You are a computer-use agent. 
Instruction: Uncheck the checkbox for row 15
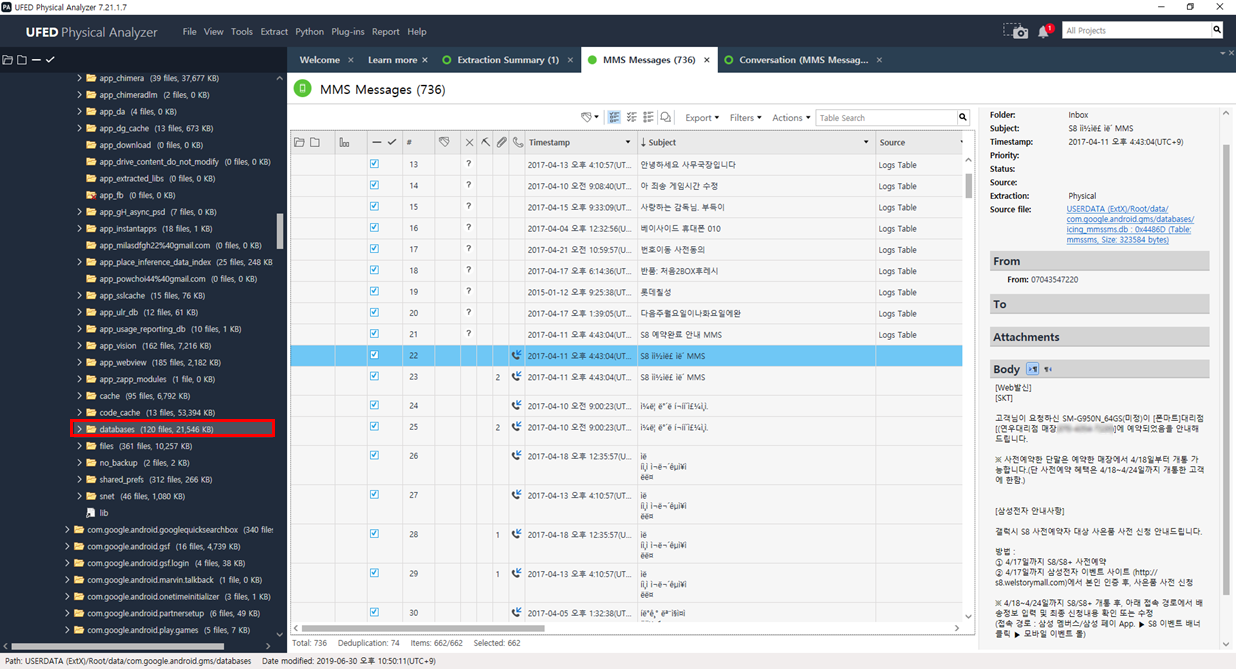pos(374,206)
